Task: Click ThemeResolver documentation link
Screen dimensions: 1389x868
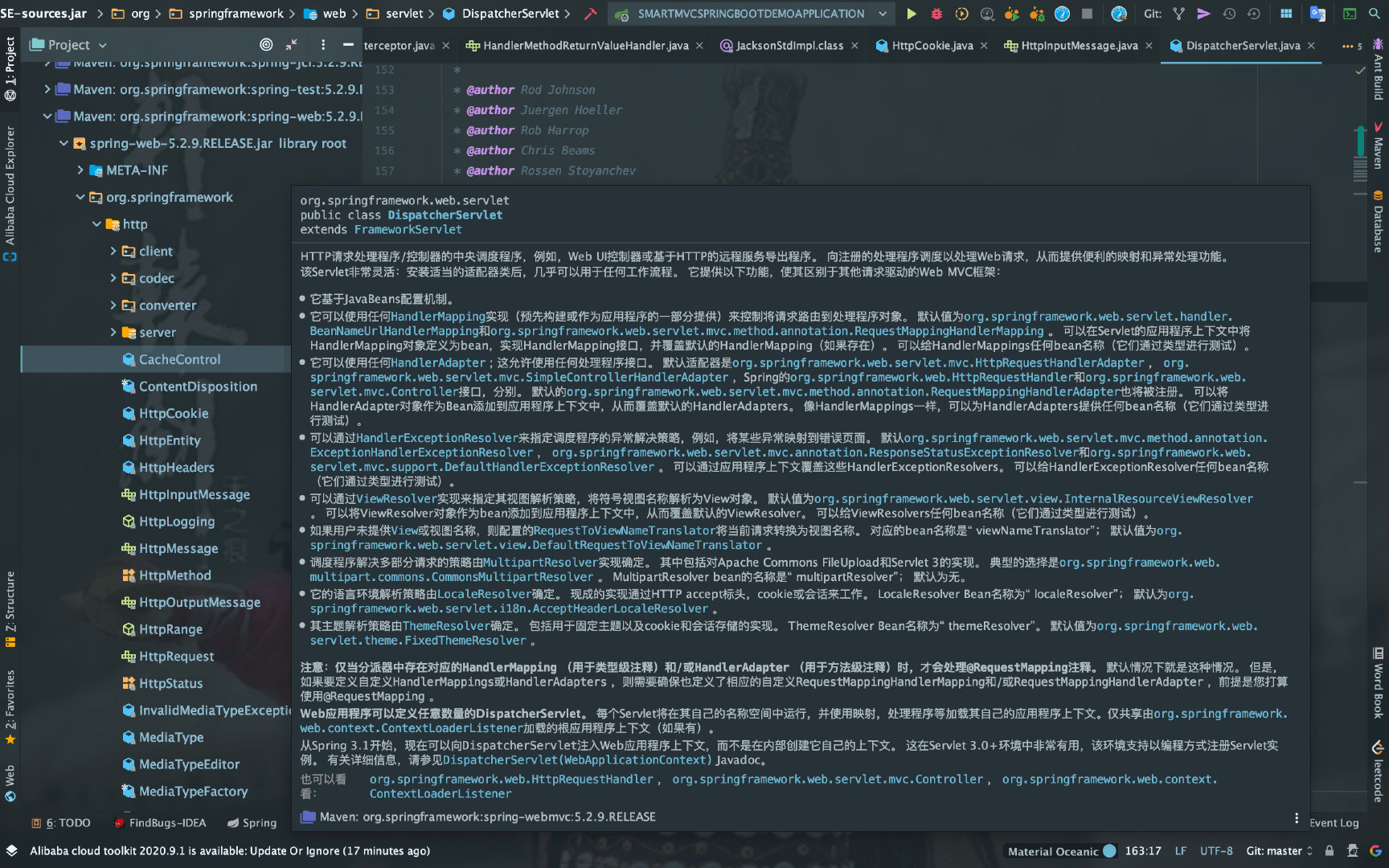Action: (446, 626)
